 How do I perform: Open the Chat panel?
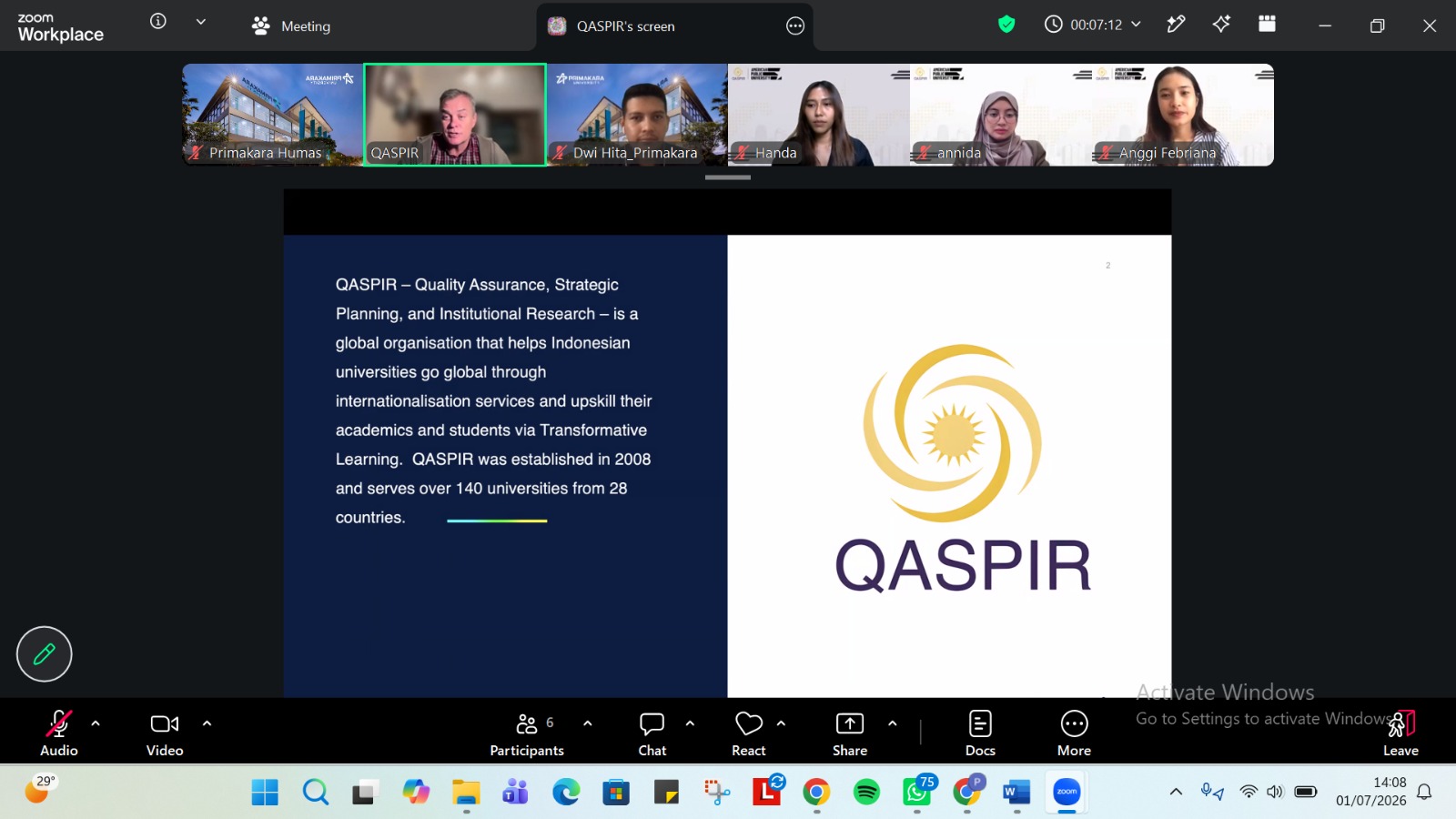tap(652, 733)
